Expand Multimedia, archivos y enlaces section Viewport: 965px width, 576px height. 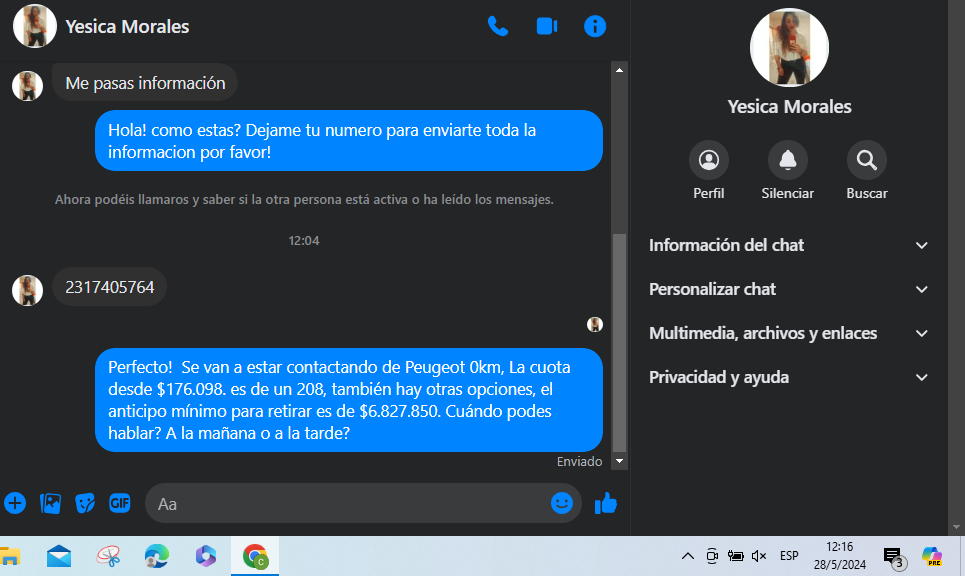pyautogui.click(x=789, y=333)
